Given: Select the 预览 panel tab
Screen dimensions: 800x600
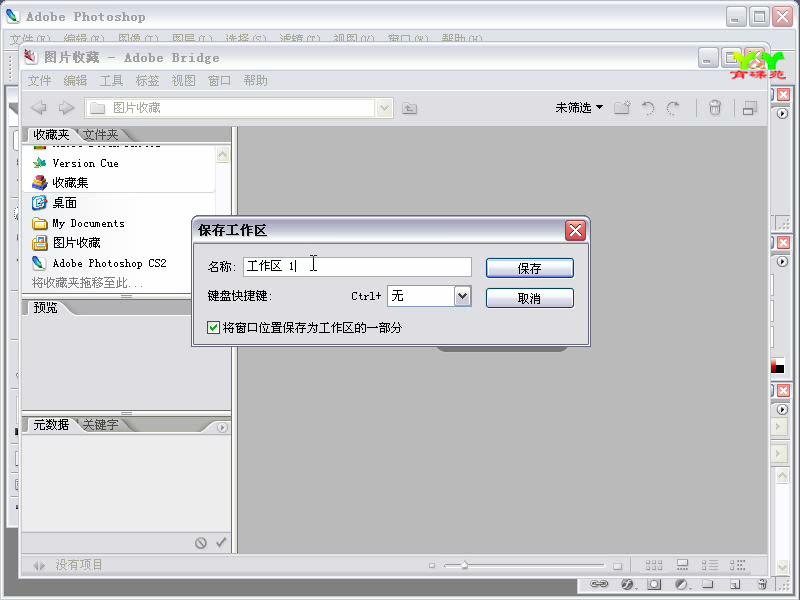Looking at the screenshot, I should (45, 308).
